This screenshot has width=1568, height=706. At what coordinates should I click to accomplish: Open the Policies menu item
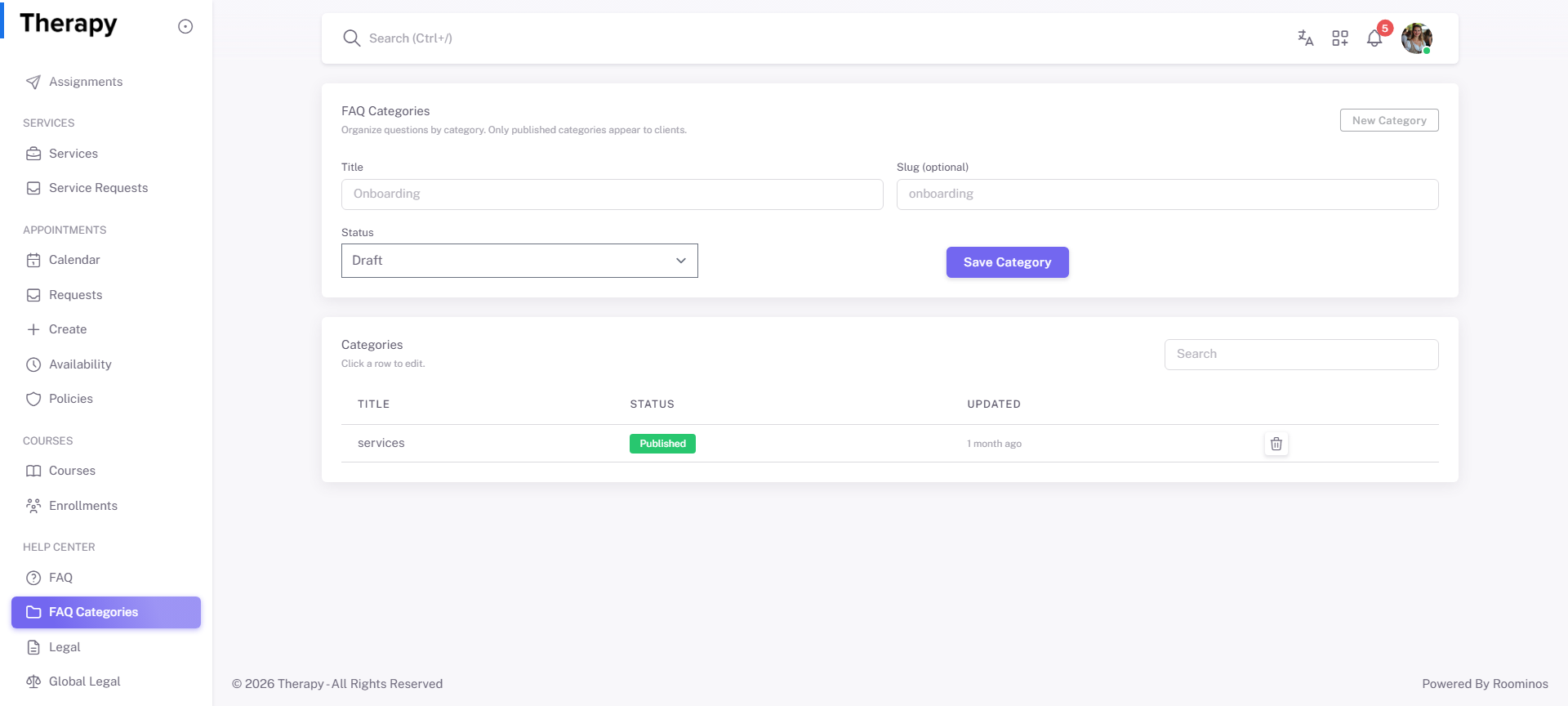106,399
